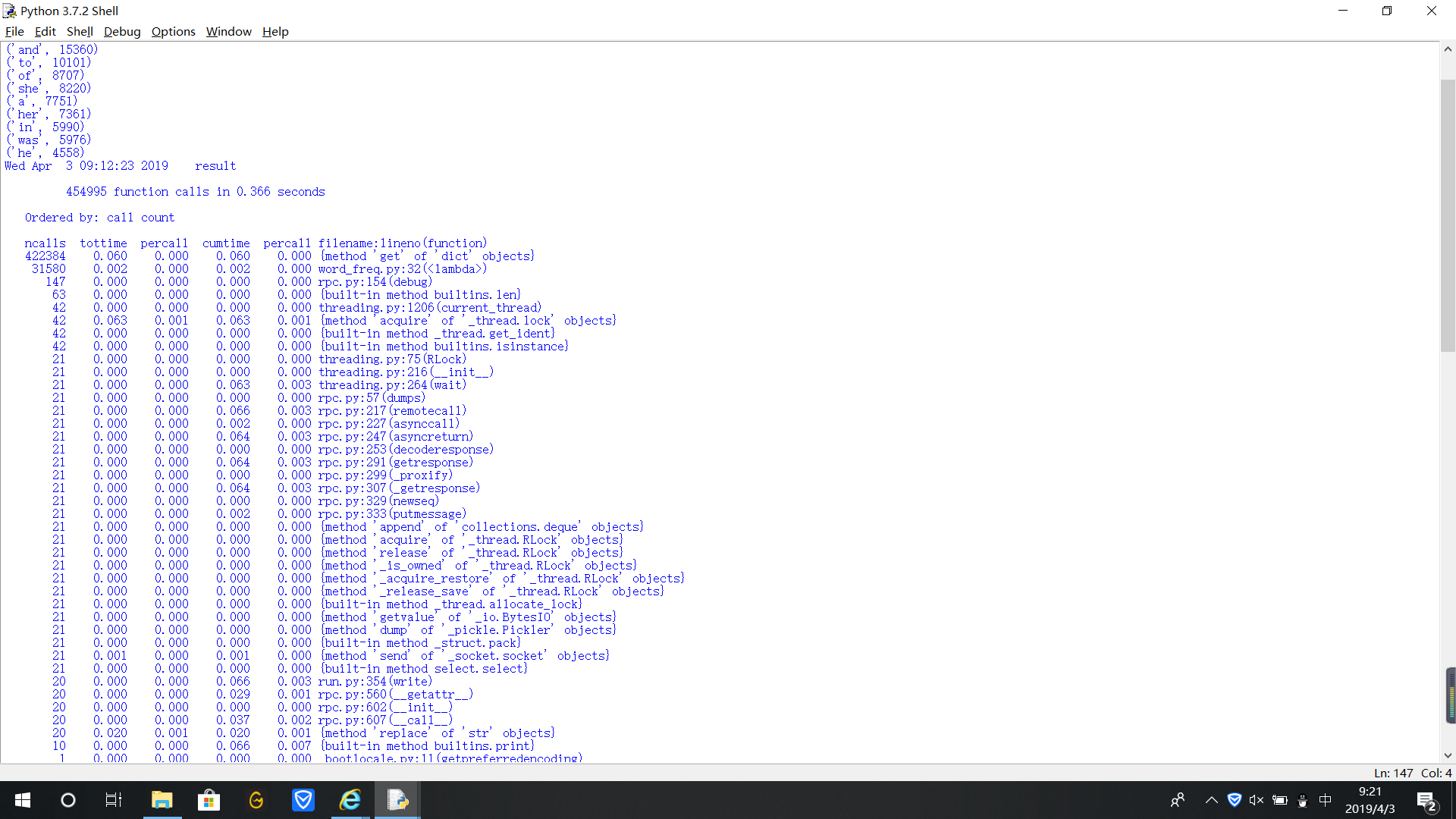Viewport: 1456px width, 819px height.
Task: Click the QQ penguin tray icon
Action: tap(1303, 800)
